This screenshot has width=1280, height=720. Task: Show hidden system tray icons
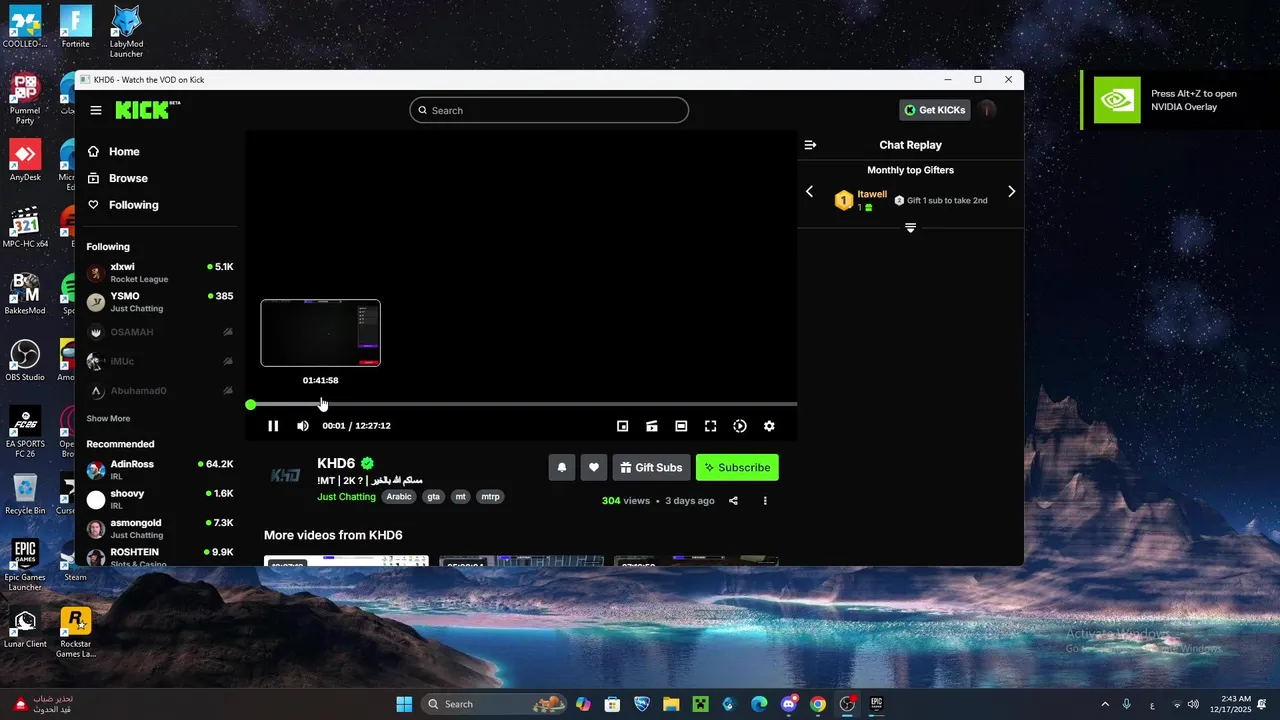pyautogui.click(x=1105, y=704)
